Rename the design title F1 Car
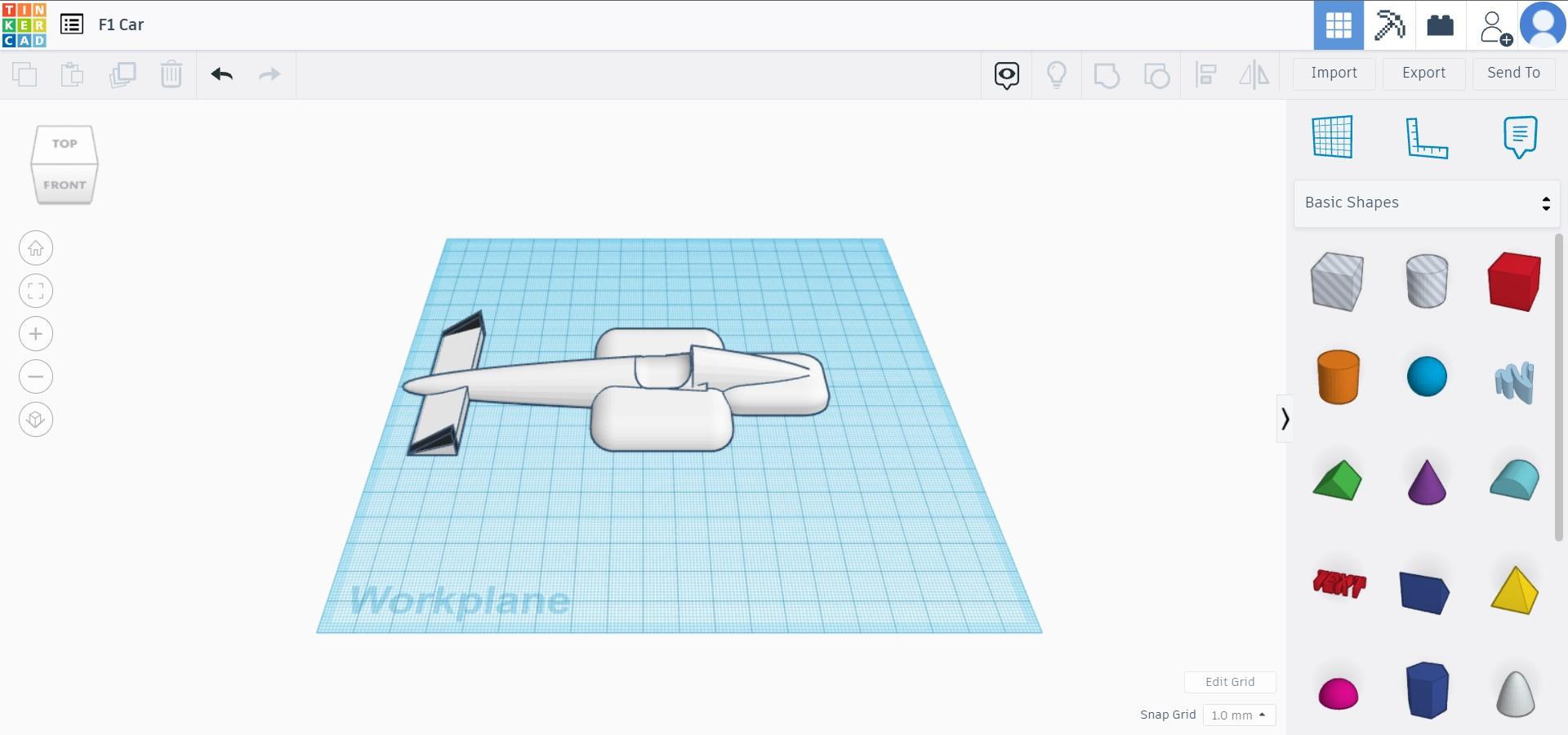This screenshot has height=735, width=1568. tap(121, 24)
